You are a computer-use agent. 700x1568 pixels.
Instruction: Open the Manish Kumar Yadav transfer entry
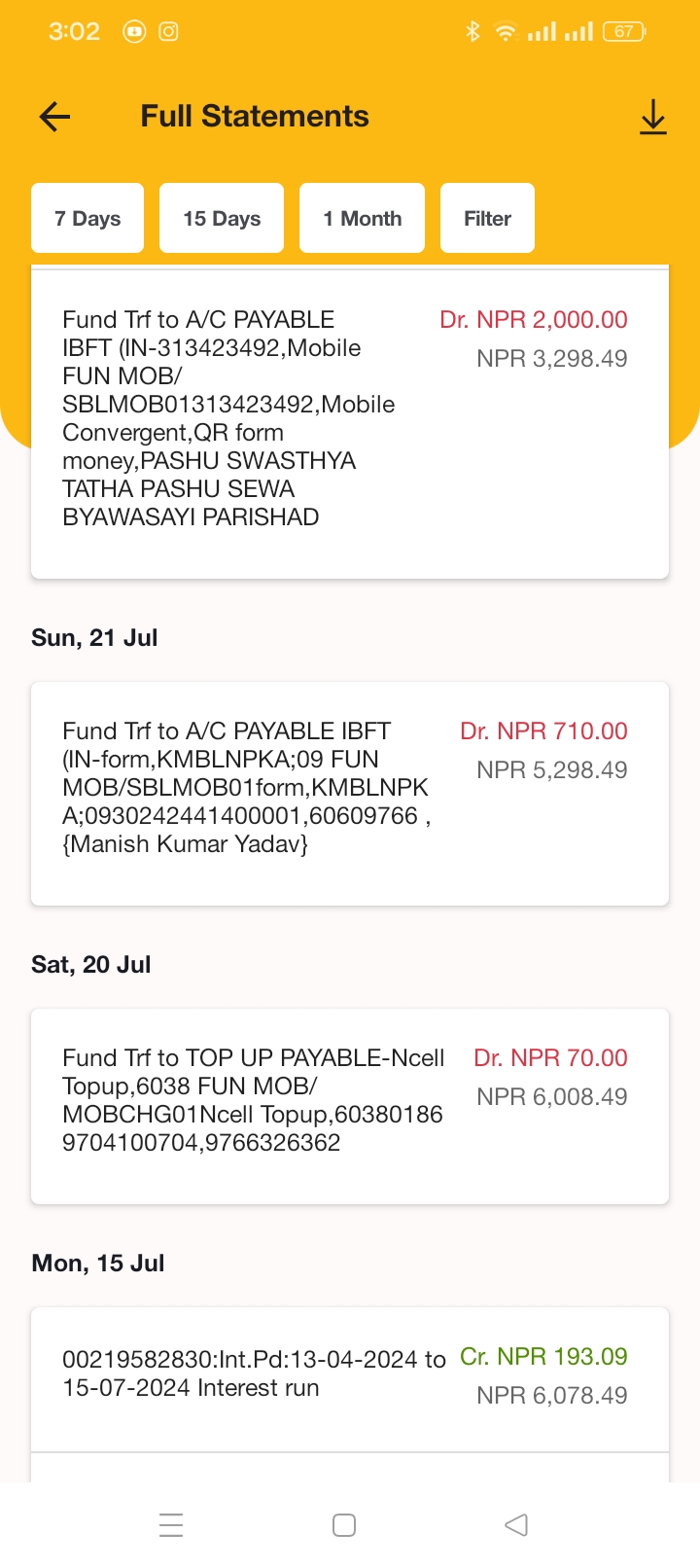click(350, 794)
